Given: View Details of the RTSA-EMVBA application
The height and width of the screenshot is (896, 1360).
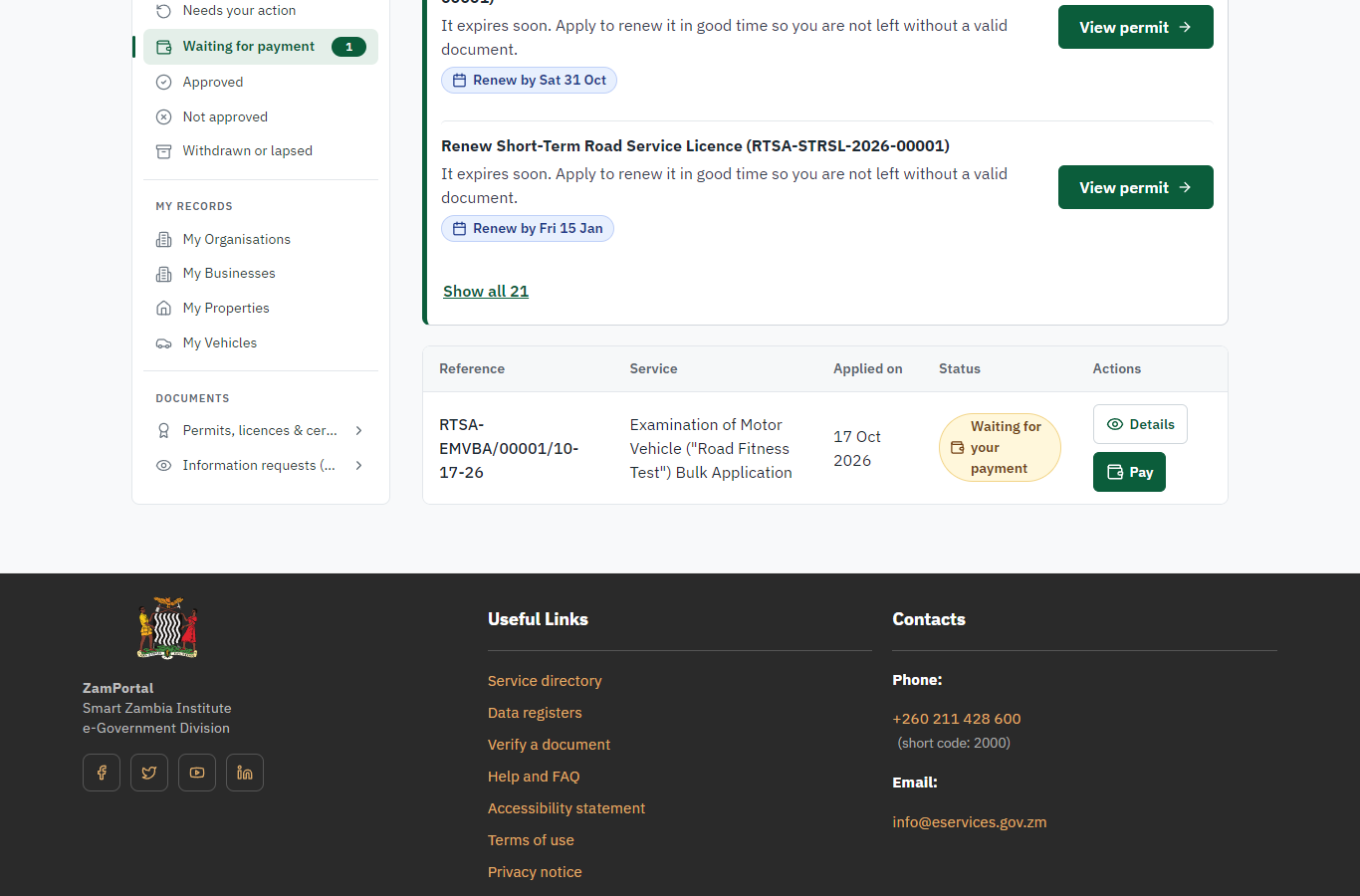Looking at the screenshot, I should click(x=1140, y=424).
